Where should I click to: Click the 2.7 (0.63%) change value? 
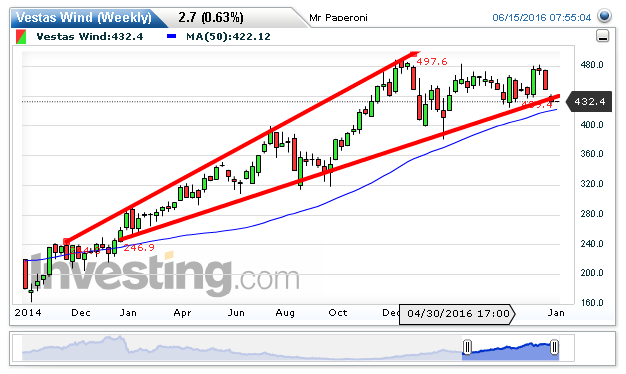211,18
